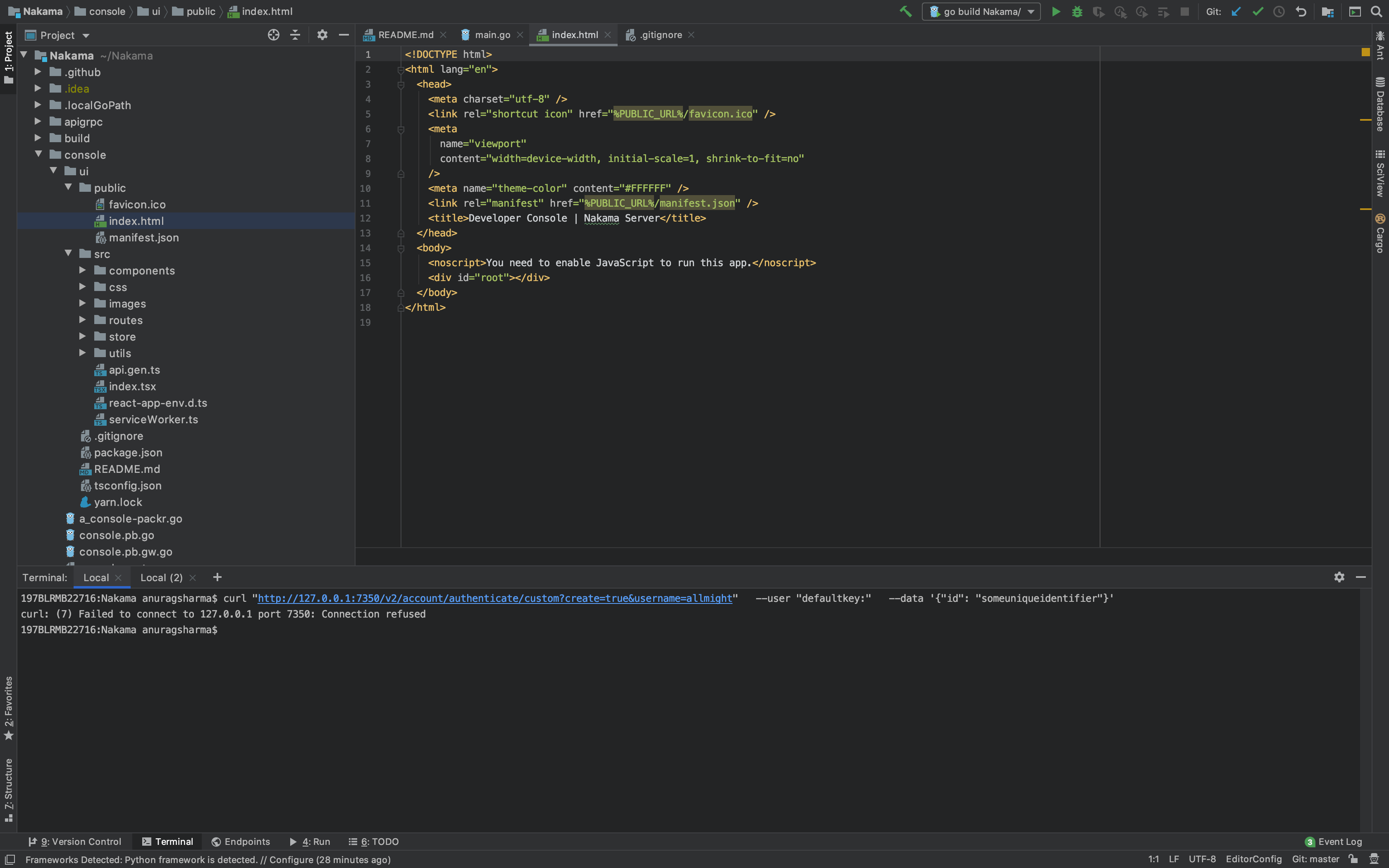
Task: Click the authenticate URL link in the terminal
Action: pyautogui.click(x=494, y=598)
